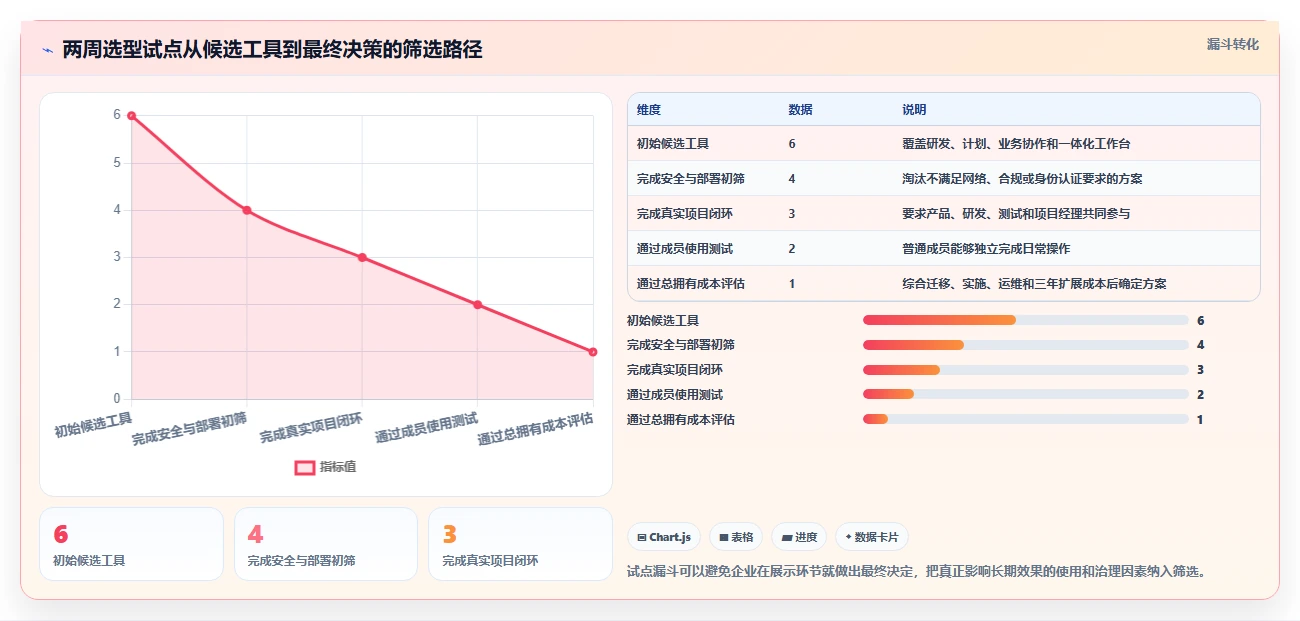Select the 进度 tag

coord(799,537)
